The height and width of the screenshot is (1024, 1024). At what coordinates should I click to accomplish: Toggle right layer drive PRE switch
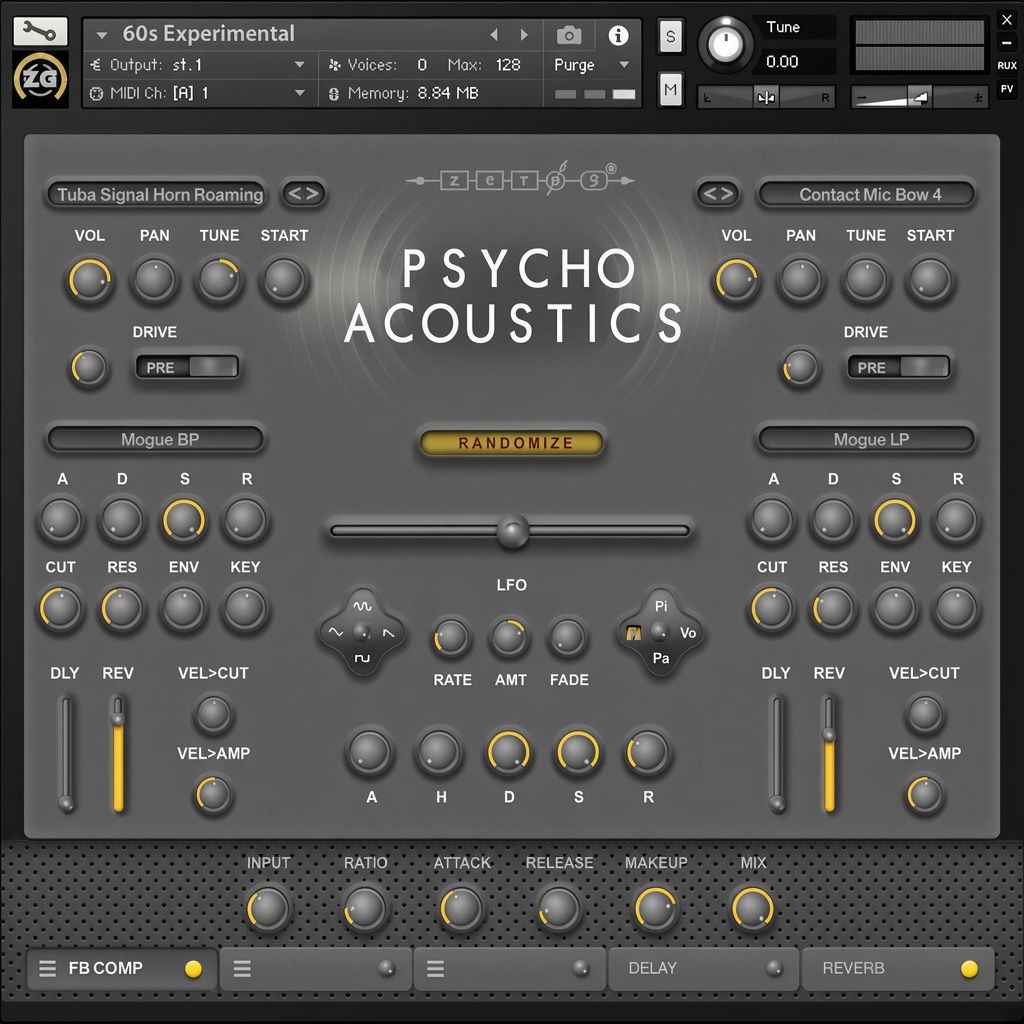click(898, 367)
